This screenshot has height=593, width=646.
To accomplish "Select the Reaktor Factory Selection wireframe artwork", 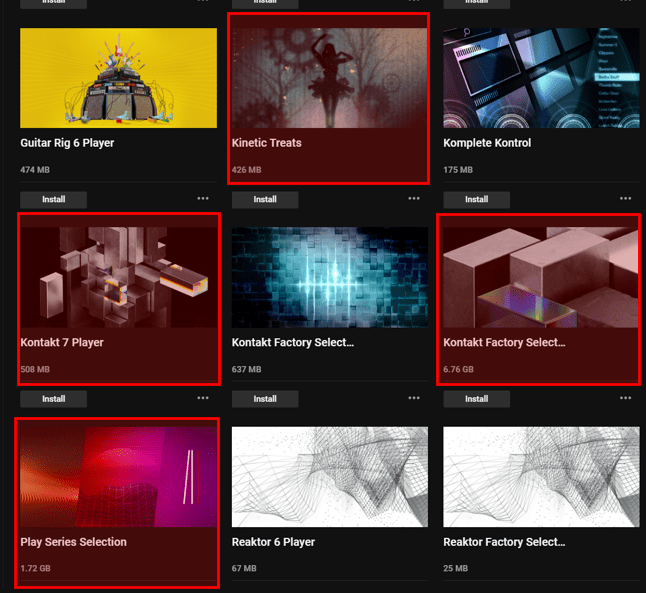I will tap(541, 477).
